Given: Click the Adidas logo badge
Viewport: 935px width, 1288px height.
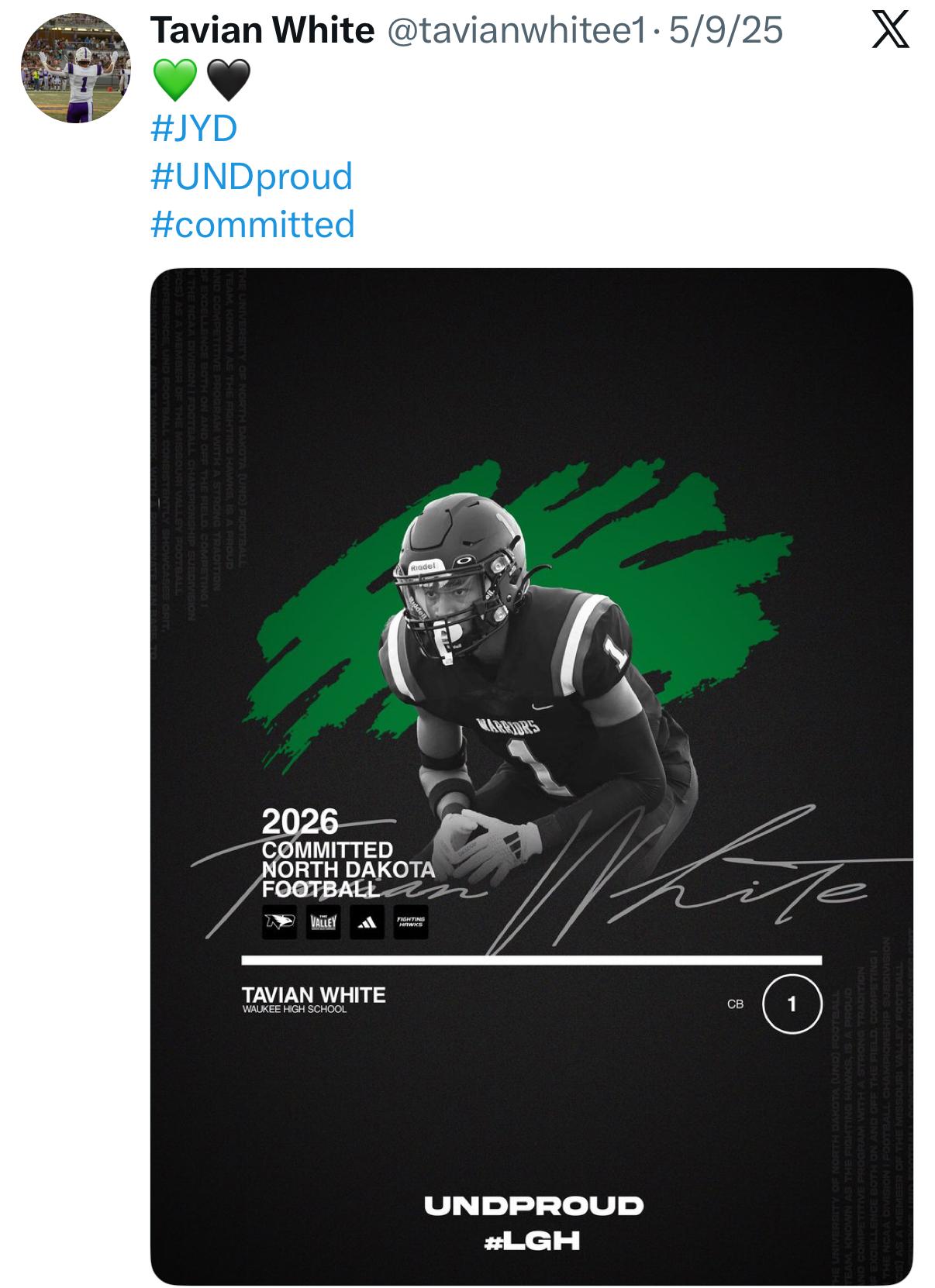Looking at the screenshot, I should 367,922.
